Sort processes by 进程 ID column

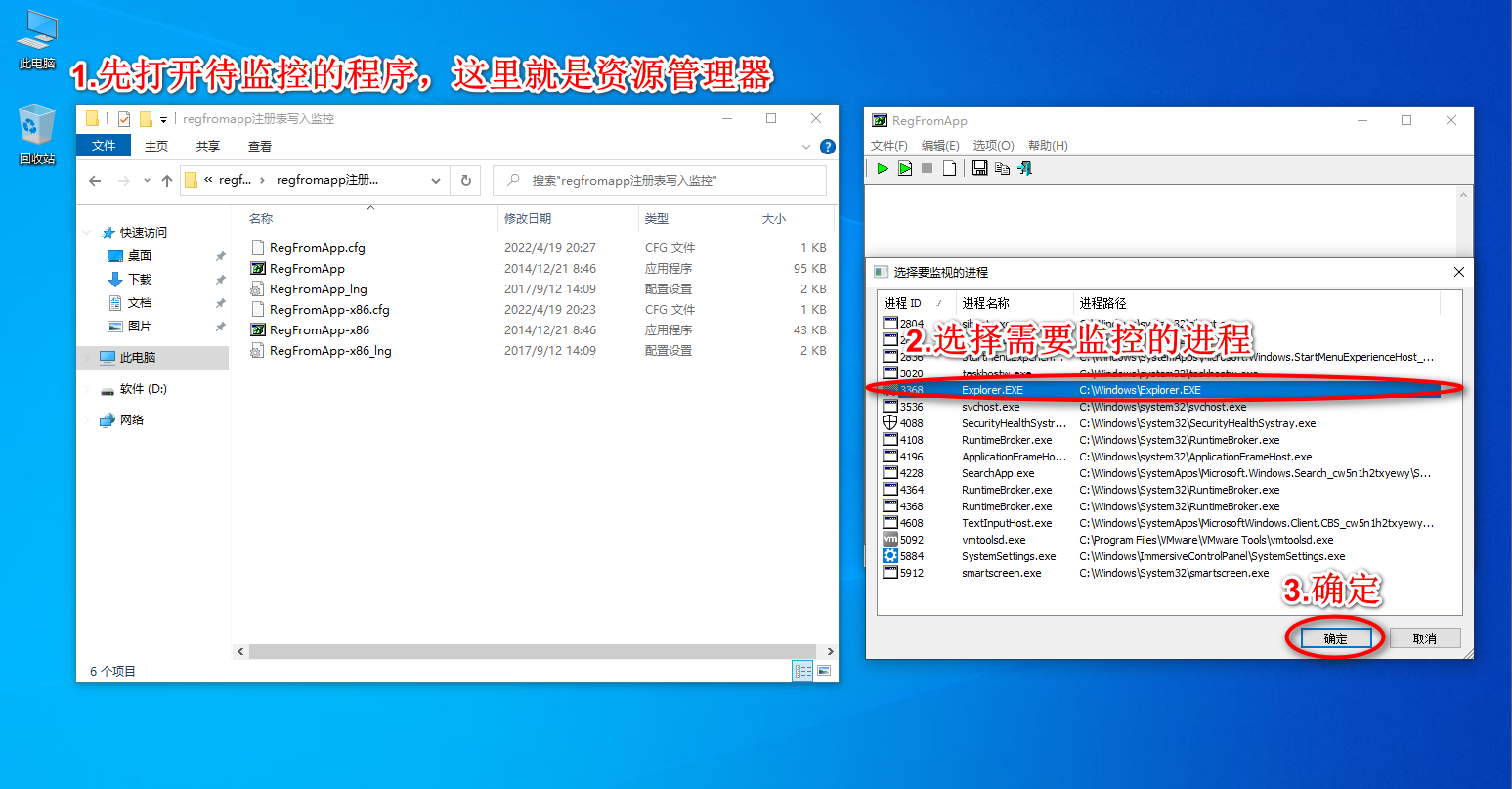[x=916, y=303]
